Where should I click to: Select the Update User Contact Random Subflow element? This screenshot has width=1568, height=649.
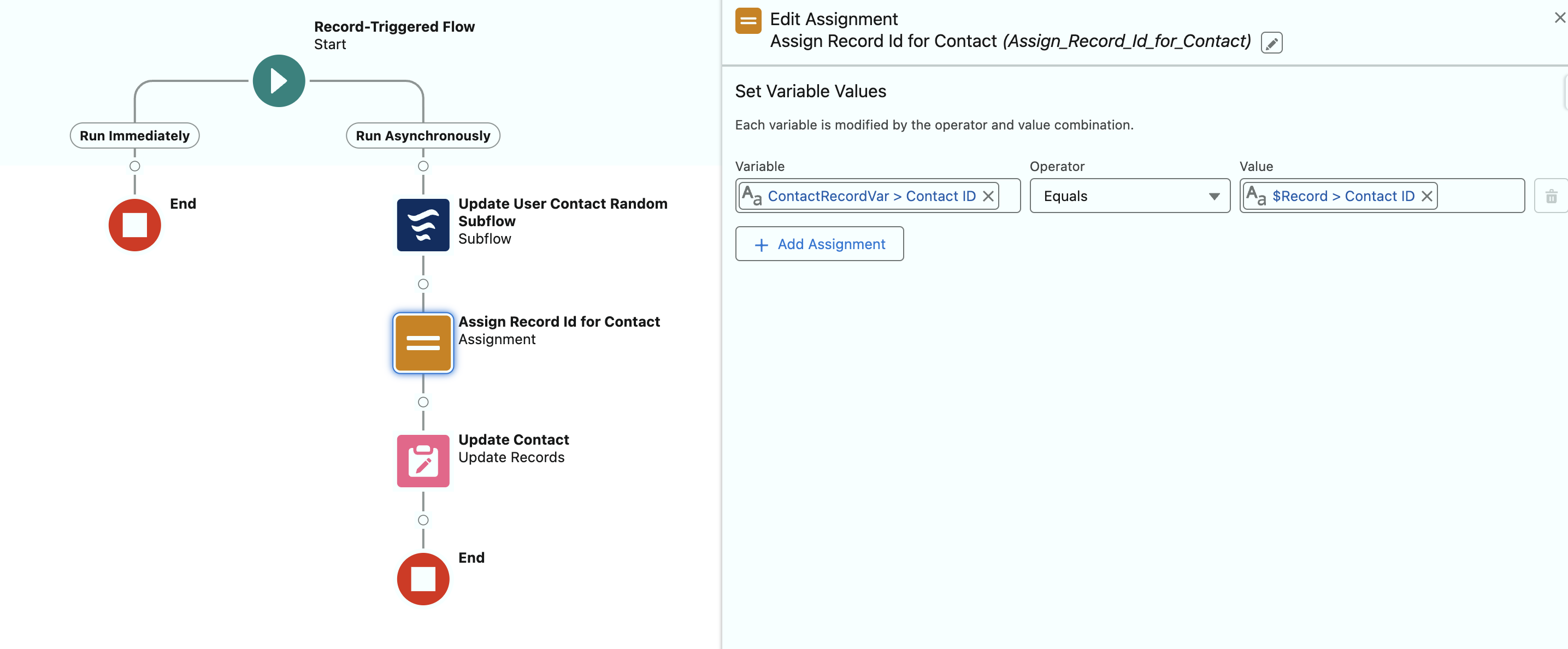[x=423, y=225]
